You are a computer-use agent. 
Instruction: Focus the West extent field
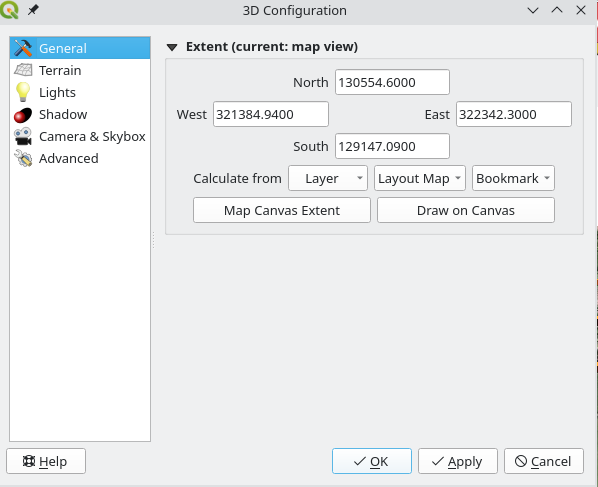271,114
